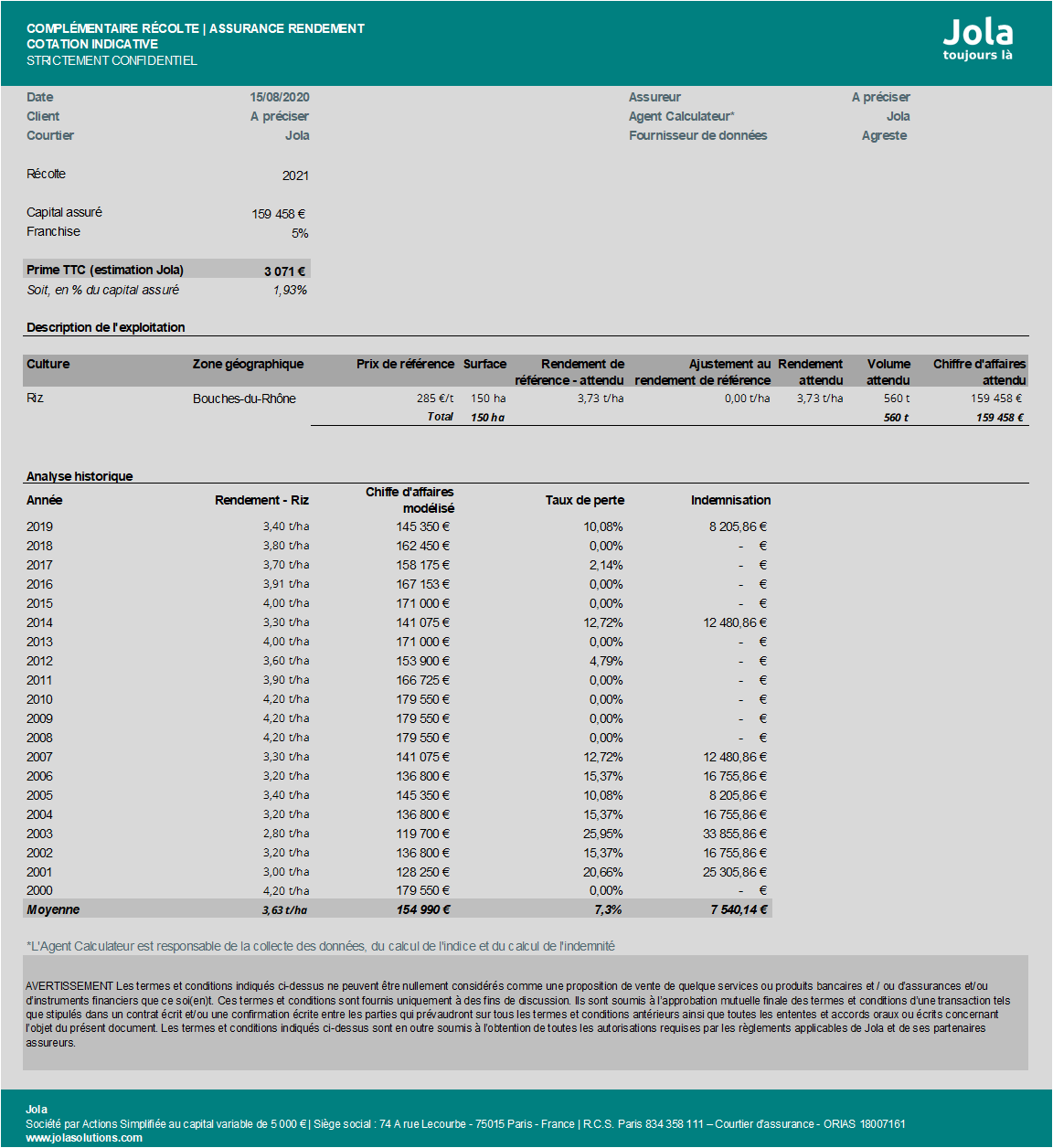Viewport: 1053px width, 1148px height.
Task: Select the year 2000 row label
Action: 39,890
